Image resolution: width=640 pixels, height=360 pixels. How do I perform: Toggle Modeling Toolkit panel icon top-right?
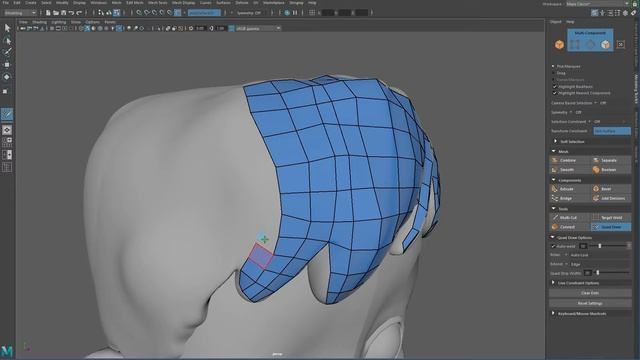coord(595,13)
